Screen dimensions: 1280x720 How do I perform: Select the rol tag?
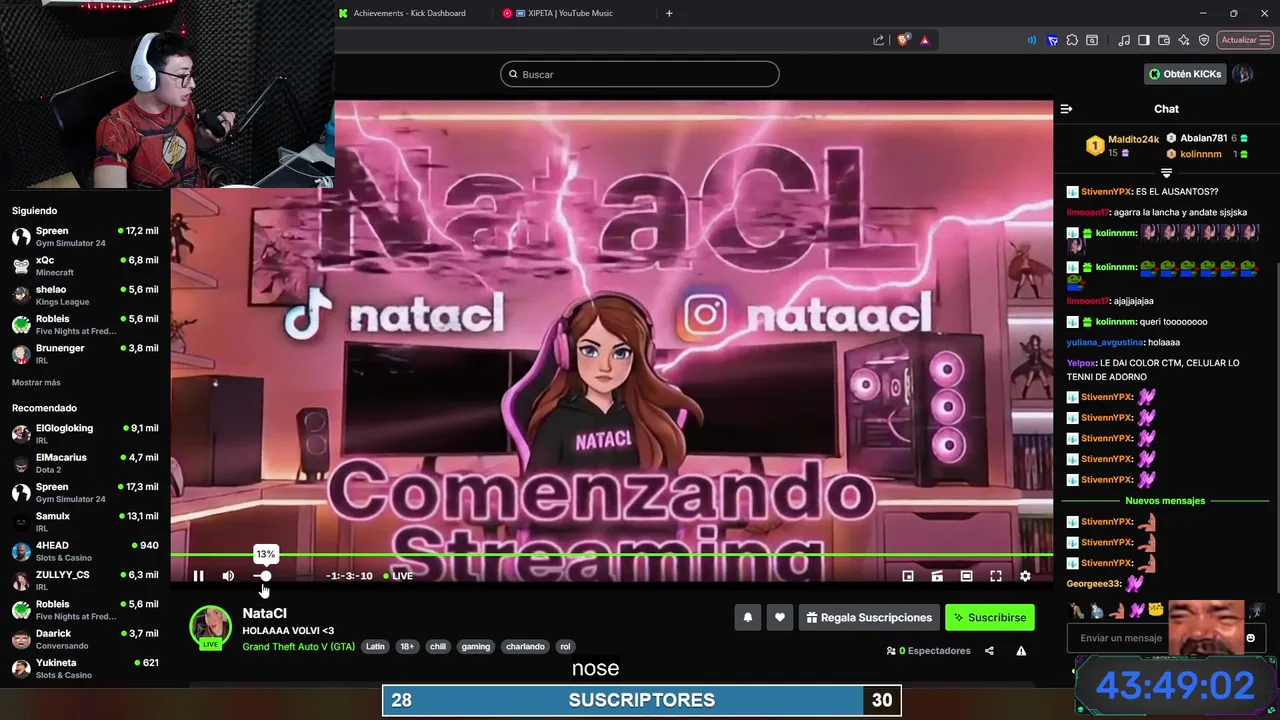pos(565,647)
